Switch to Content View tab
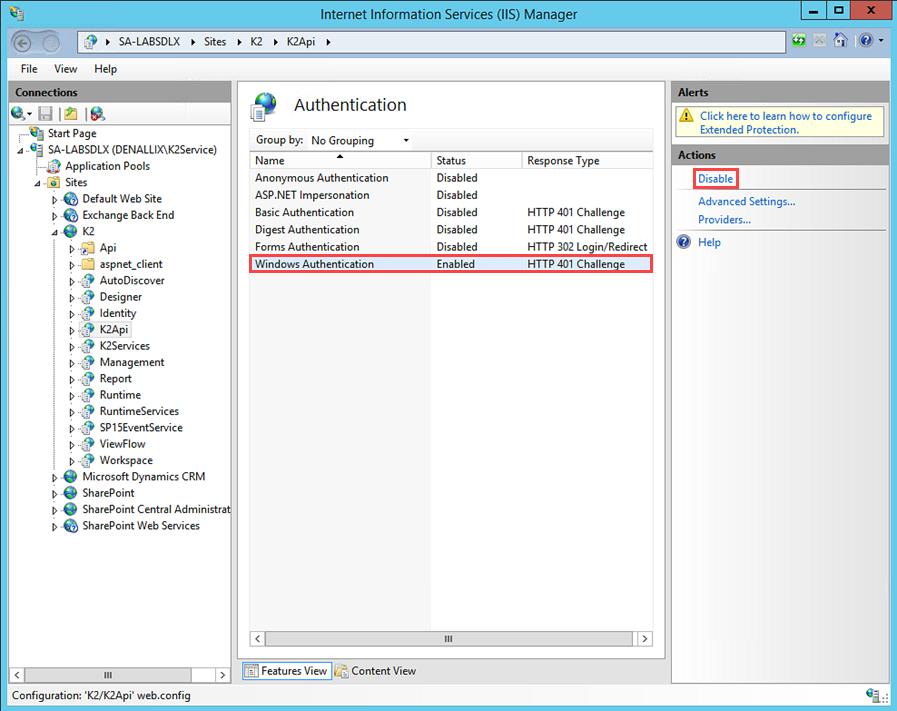The width and height of the screenshot is (897, 711). [375, 670]
